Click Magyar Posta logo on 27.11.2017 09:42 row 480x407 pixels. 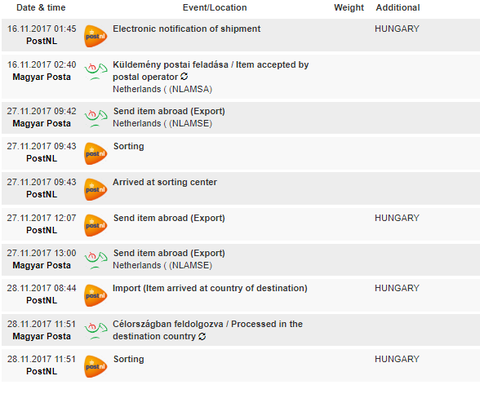(x=96, y=118)
